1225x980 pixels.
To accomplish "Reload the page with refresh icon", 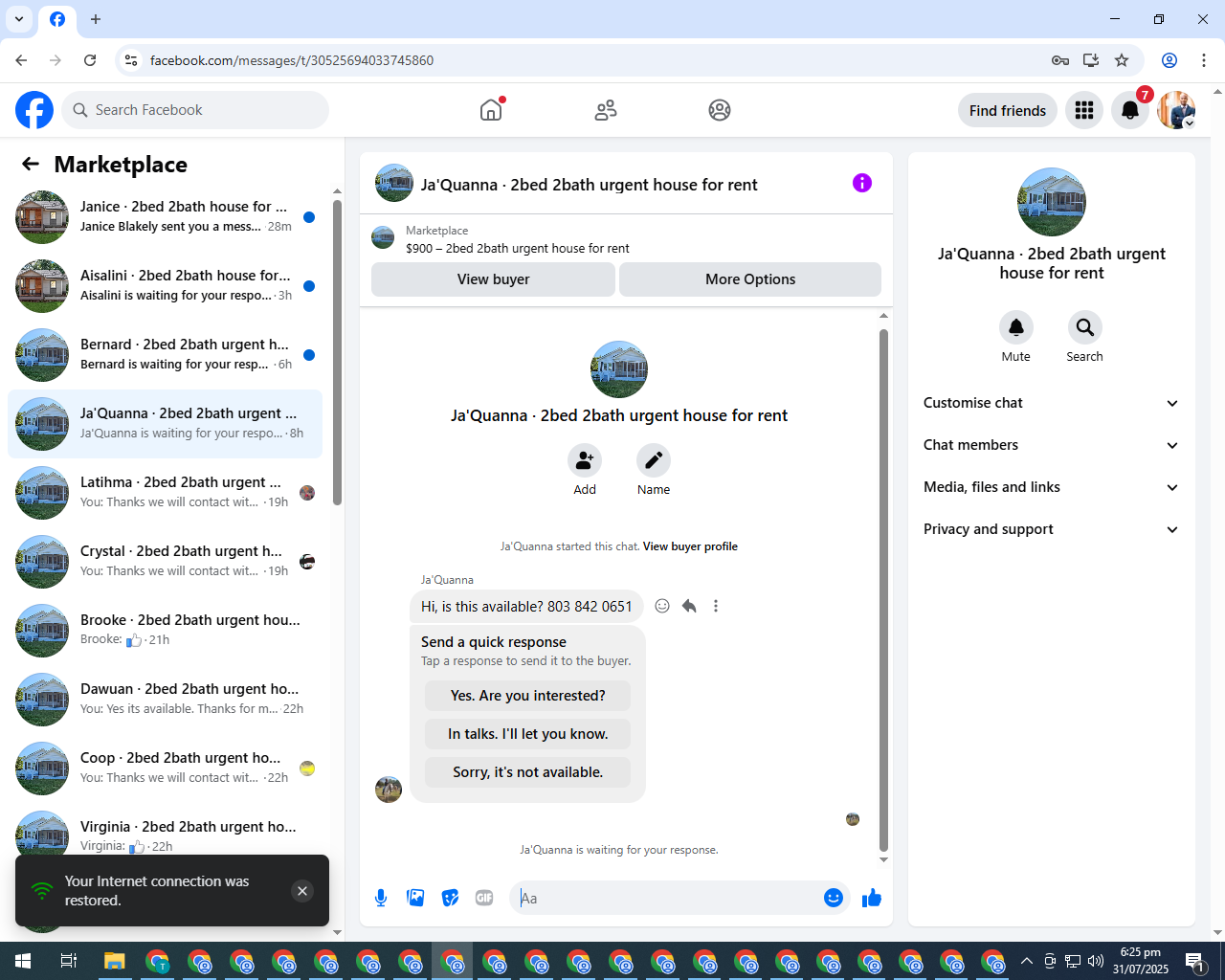I will click(90, 60).
